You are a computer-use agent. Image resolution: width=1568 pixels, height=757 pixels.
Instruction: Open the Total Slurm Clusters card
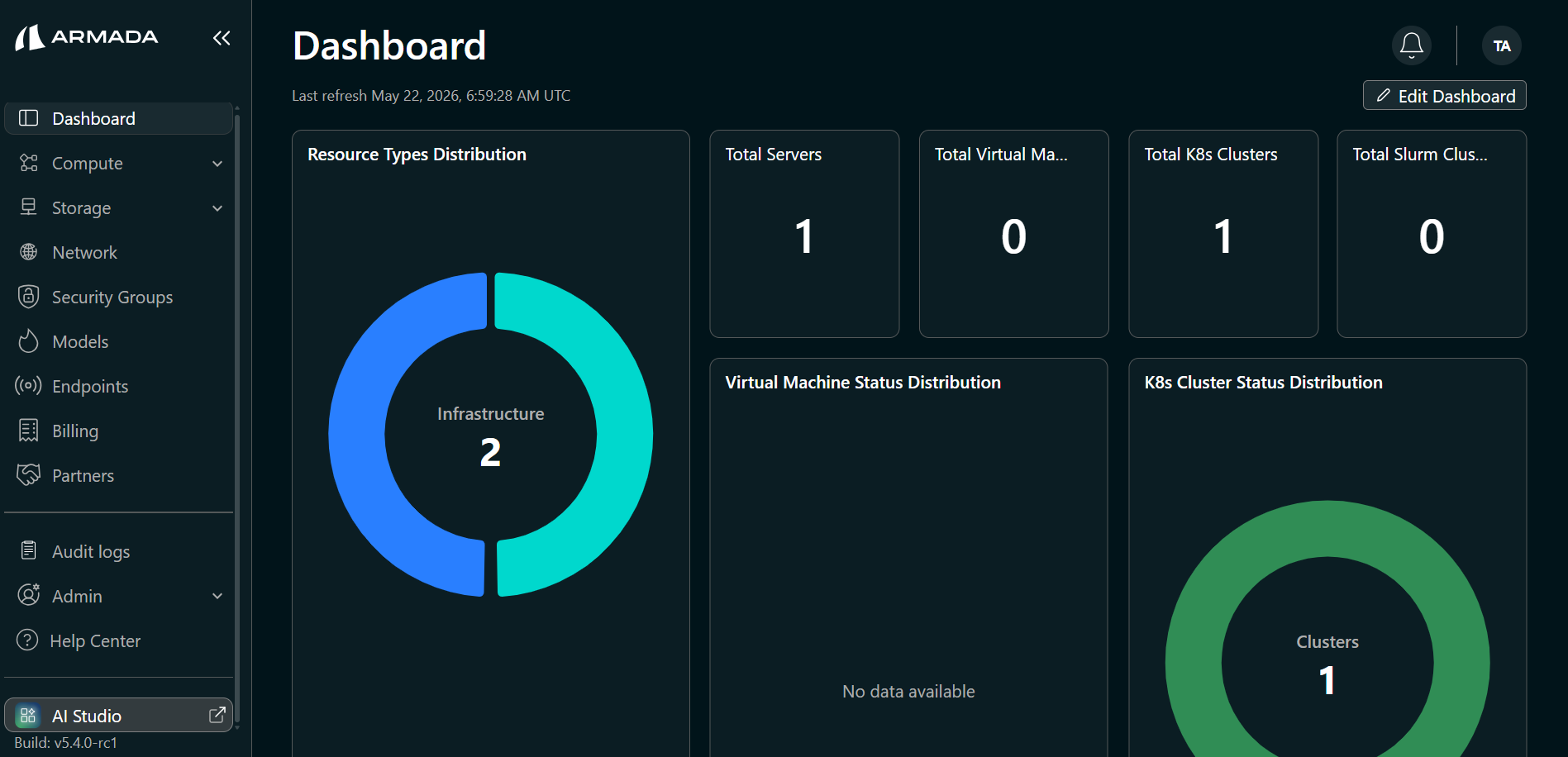tap(1432, 234)
